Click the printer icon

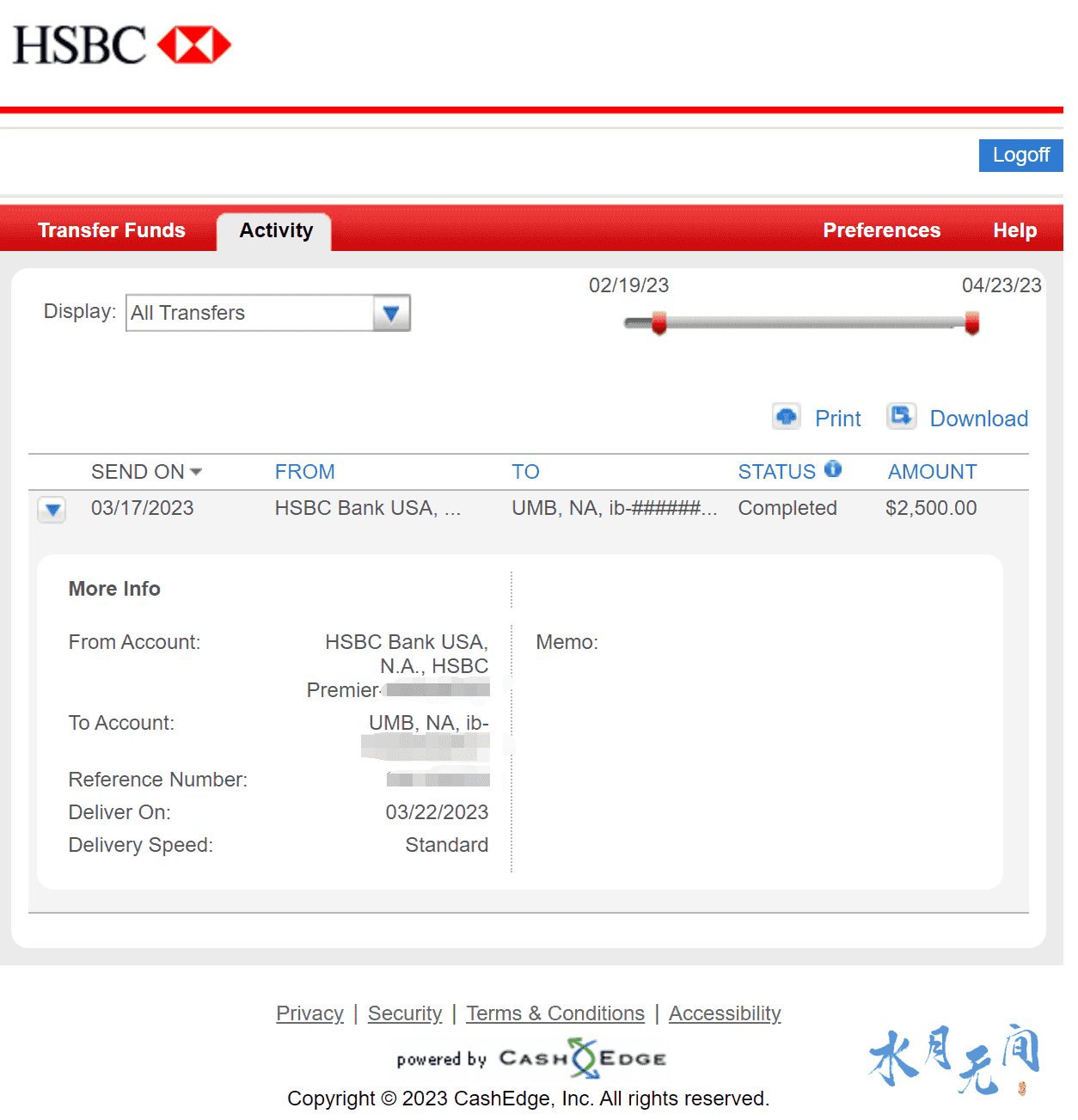[x=786, y=417]
